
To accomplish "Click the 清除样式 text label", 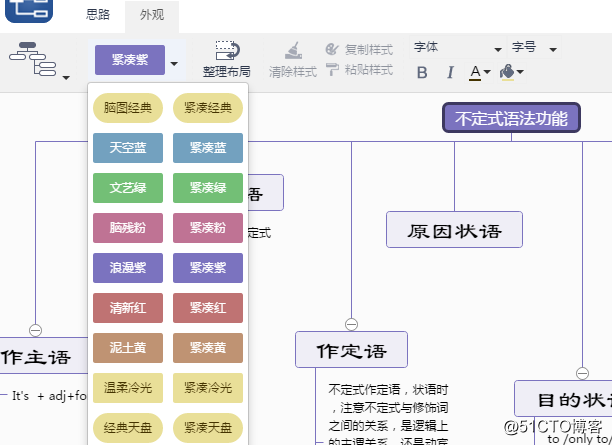I will [293, 72].
